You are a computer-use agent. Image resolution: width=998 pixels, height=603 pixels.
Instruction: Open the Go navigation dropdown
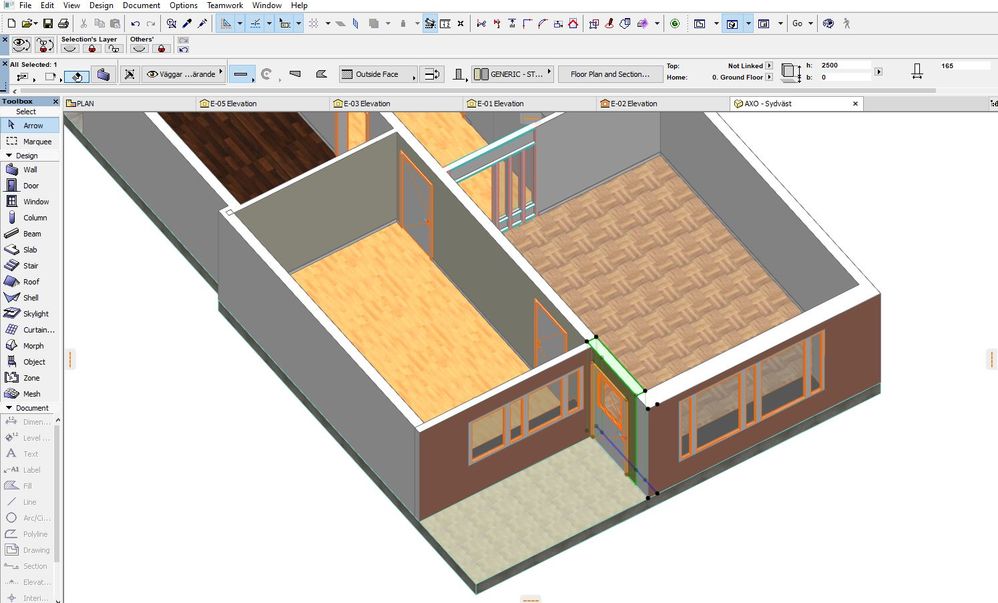(803, 22)
